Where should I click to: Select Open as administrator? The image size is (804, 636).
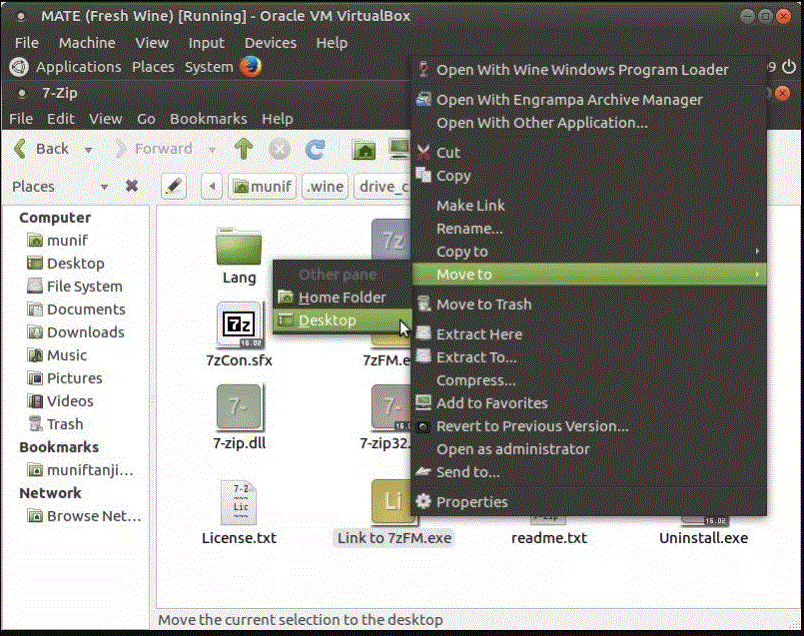pos(589,449)
